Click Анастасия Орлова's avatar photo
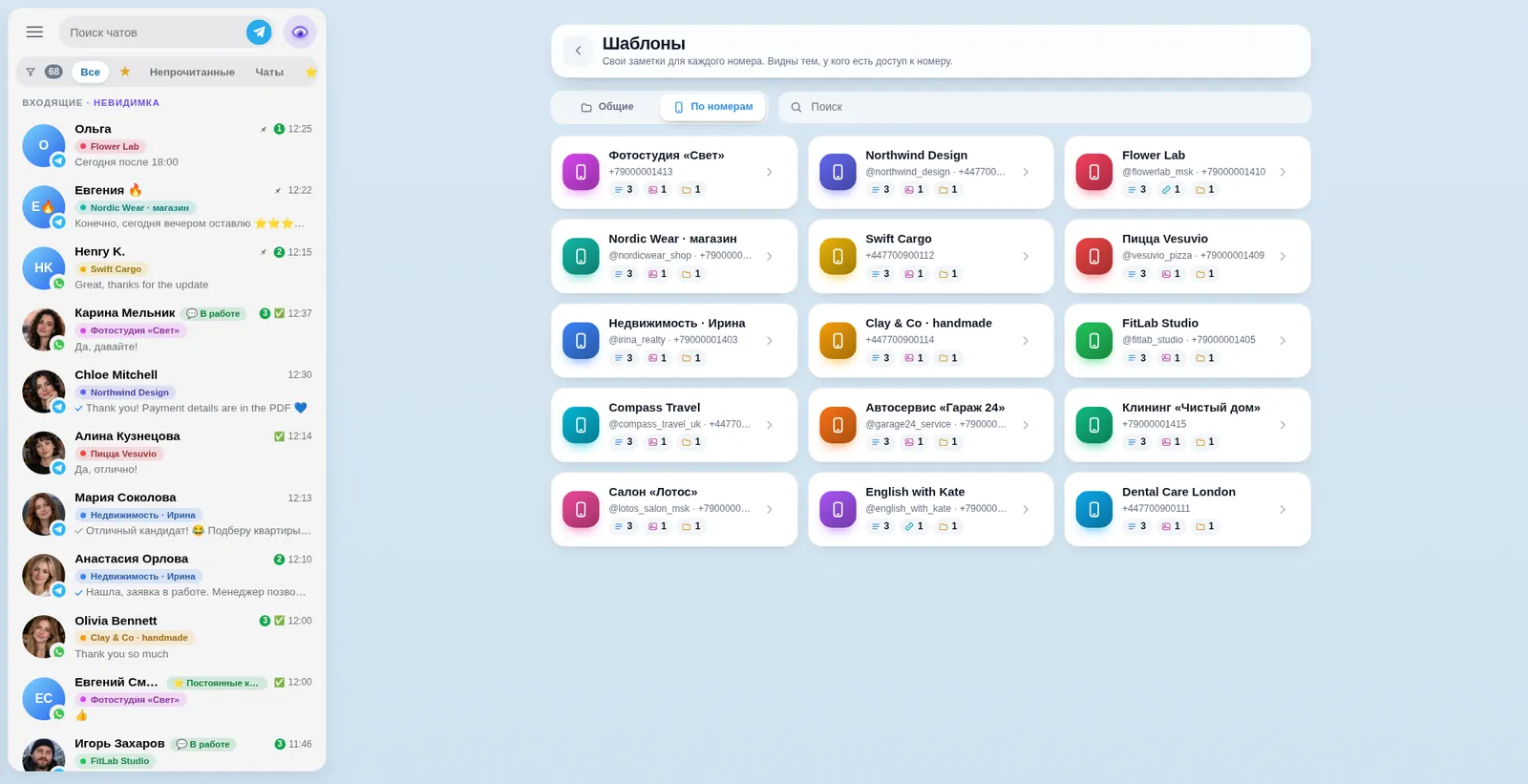Image resolution: width=1528 pixels, height=784 pixels. pos(43,576)
